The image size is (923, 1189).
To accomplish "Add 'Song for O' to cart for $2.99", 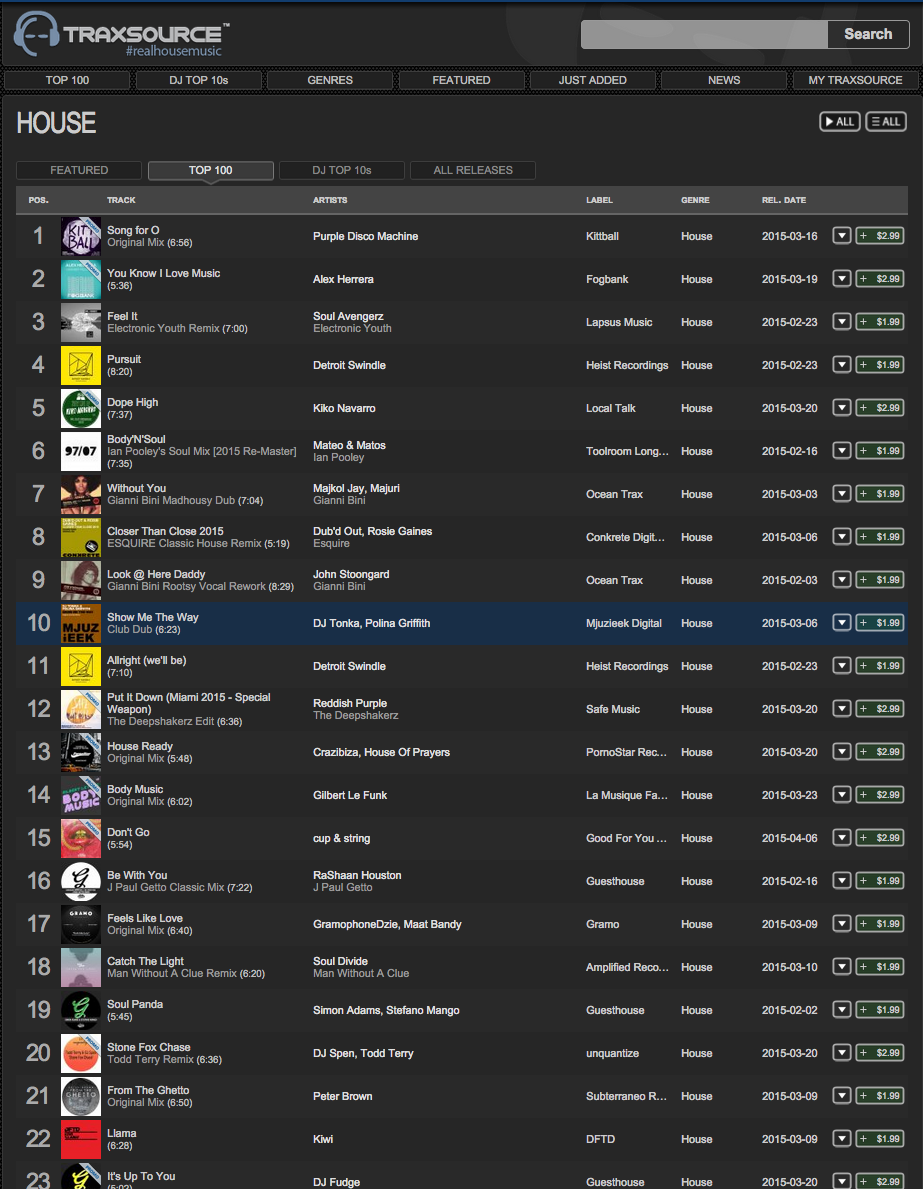I will click(880, 236).
